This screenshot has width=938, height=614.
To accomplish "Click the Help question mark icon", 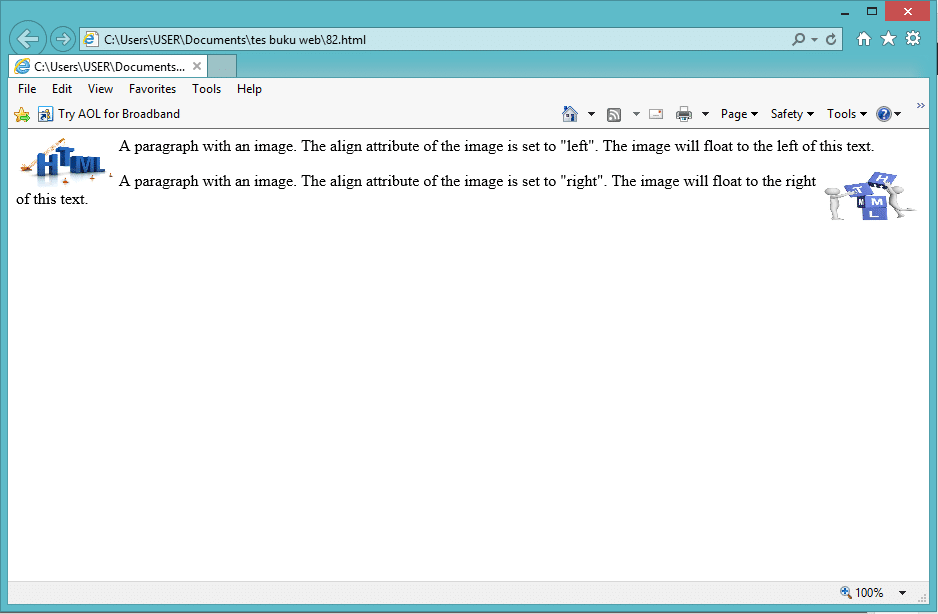I will tap(884, 114).
